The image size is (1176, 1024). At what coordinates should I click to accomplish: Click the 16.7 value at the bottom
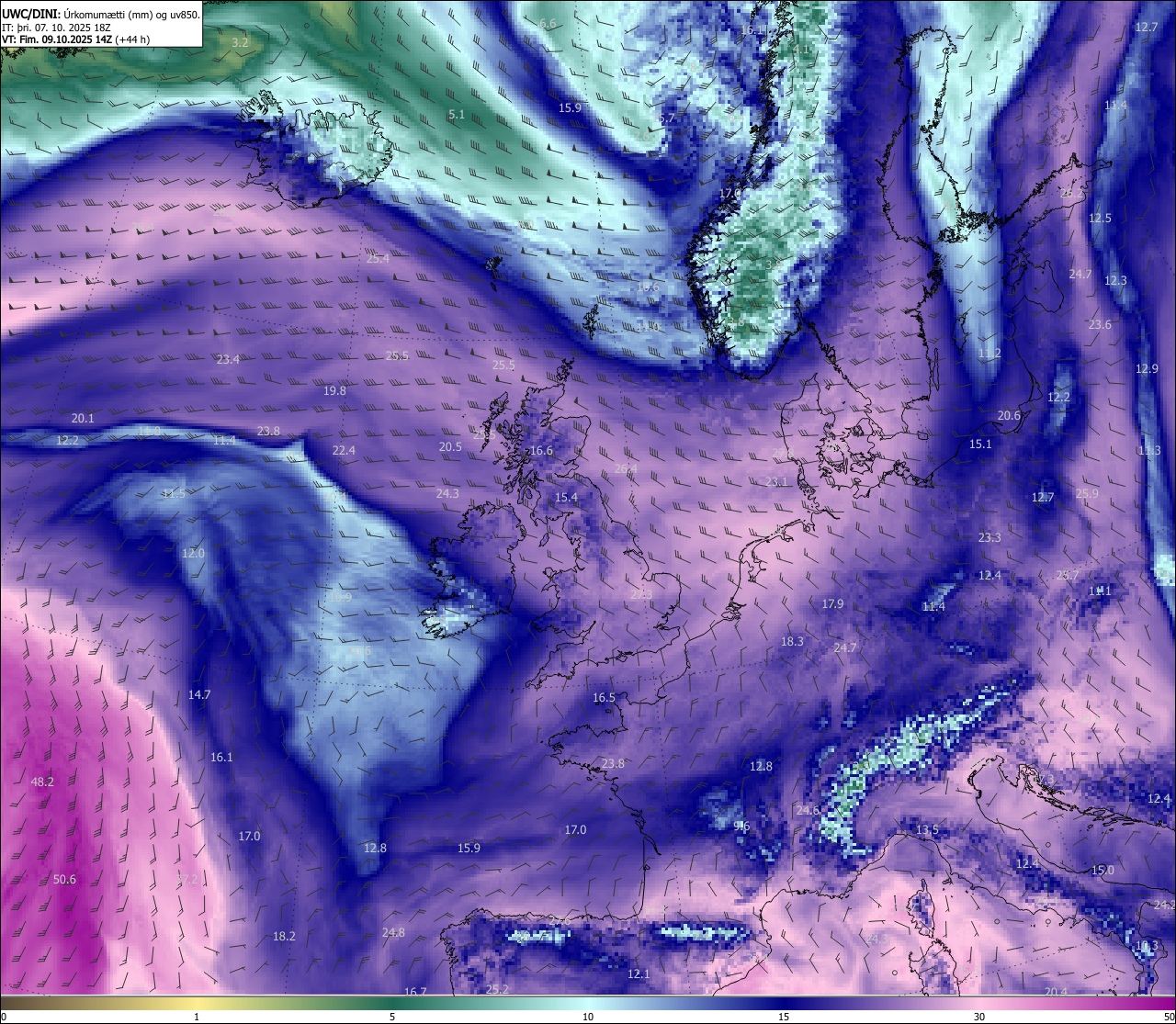tap(415, 992)
